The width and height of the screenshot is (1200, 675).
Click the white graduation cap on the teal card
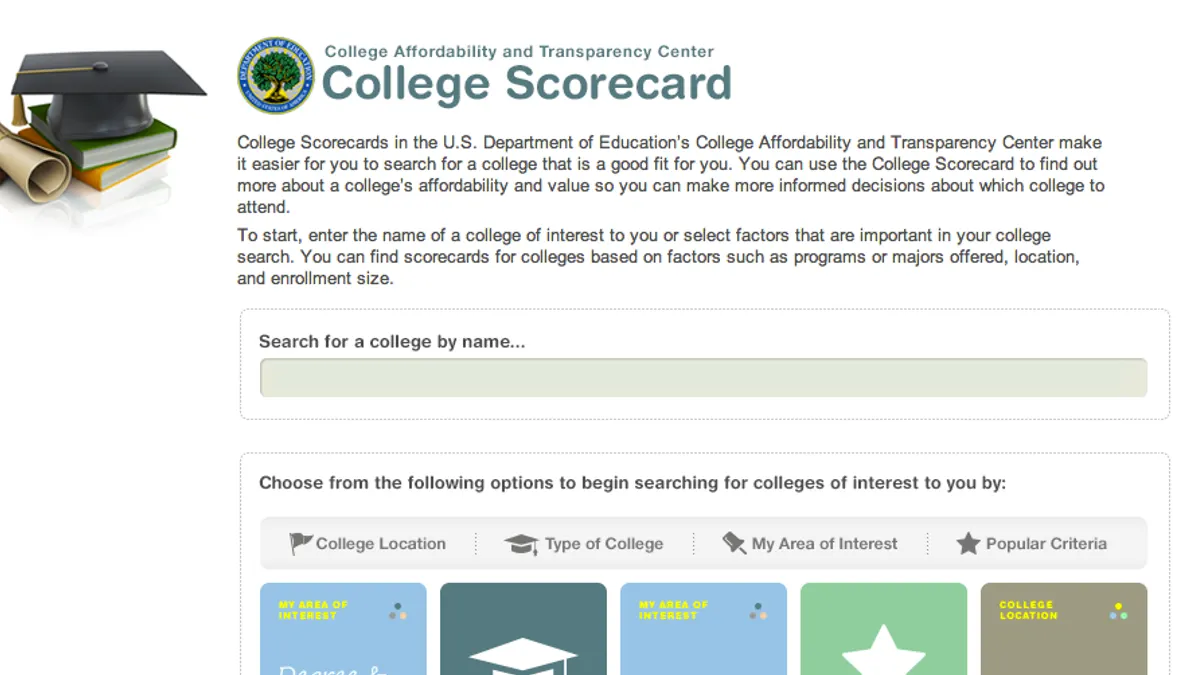tap(523, 655)
